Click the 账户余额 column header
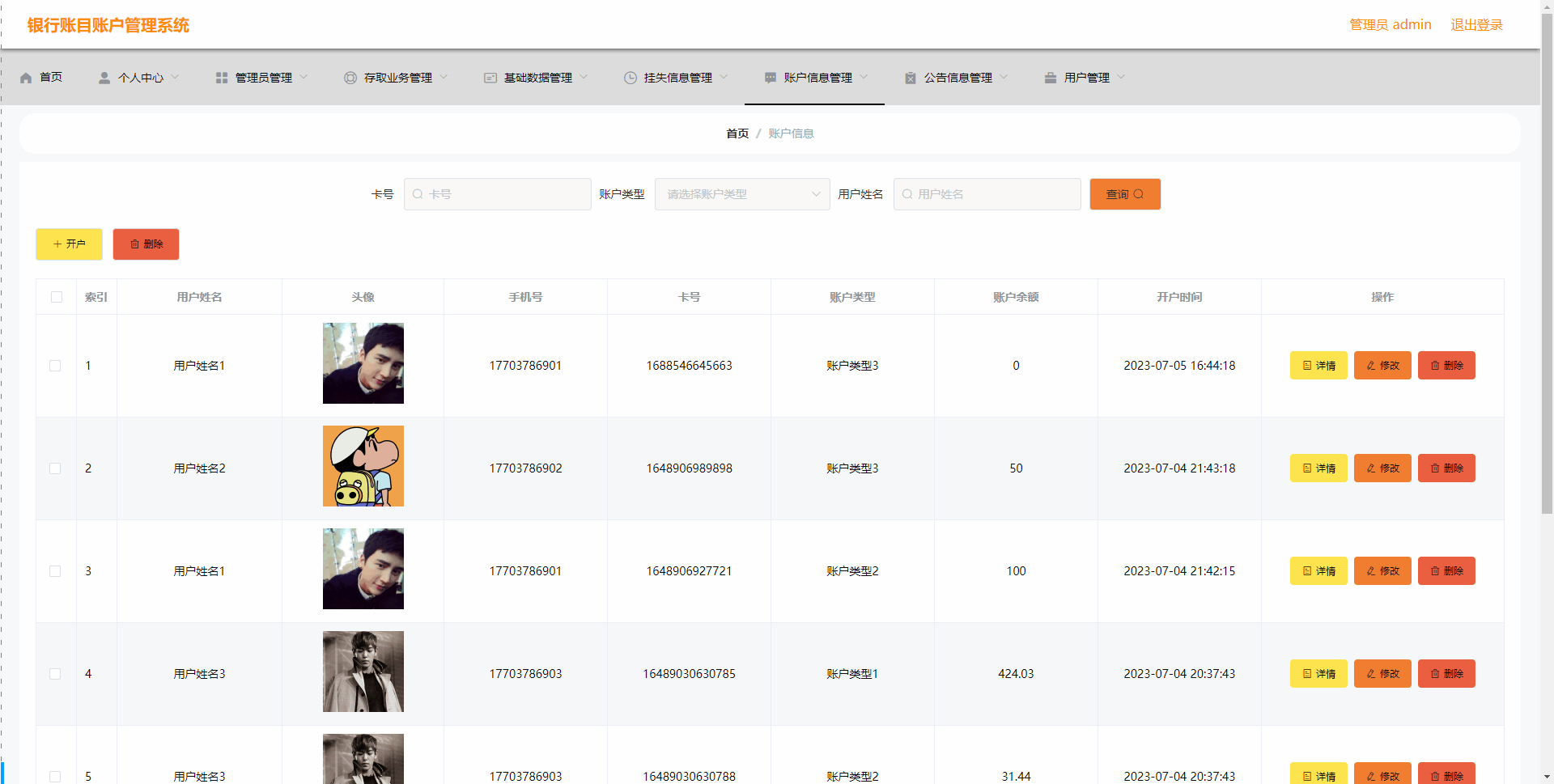This screenshot has height=784, width=1554. click(x=1016, y=297)
